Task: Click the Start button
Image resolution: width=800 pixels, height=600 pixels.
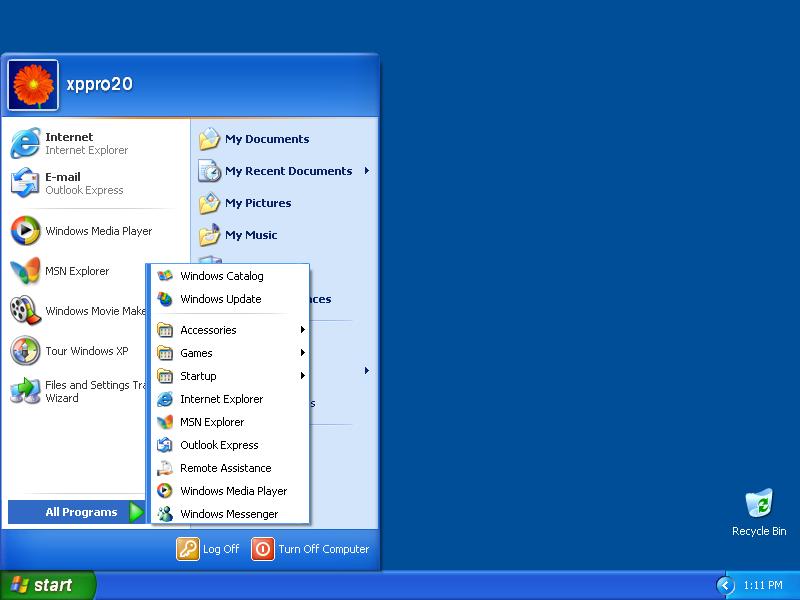Action: pos(48,585)
